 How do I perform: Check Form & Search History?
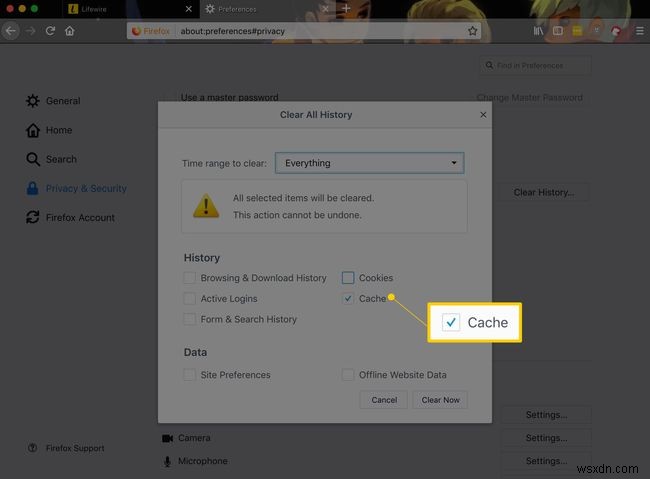[x=189, y=319]
